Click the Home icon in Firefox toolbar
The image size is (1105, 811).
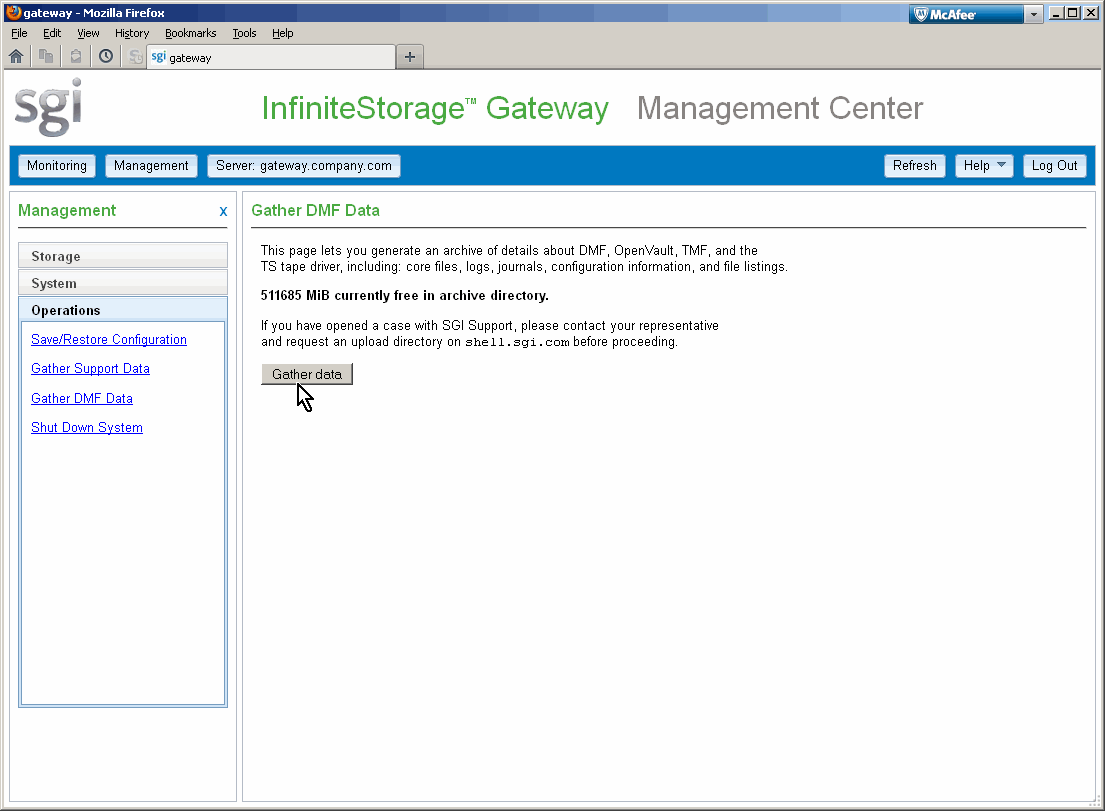16,56
